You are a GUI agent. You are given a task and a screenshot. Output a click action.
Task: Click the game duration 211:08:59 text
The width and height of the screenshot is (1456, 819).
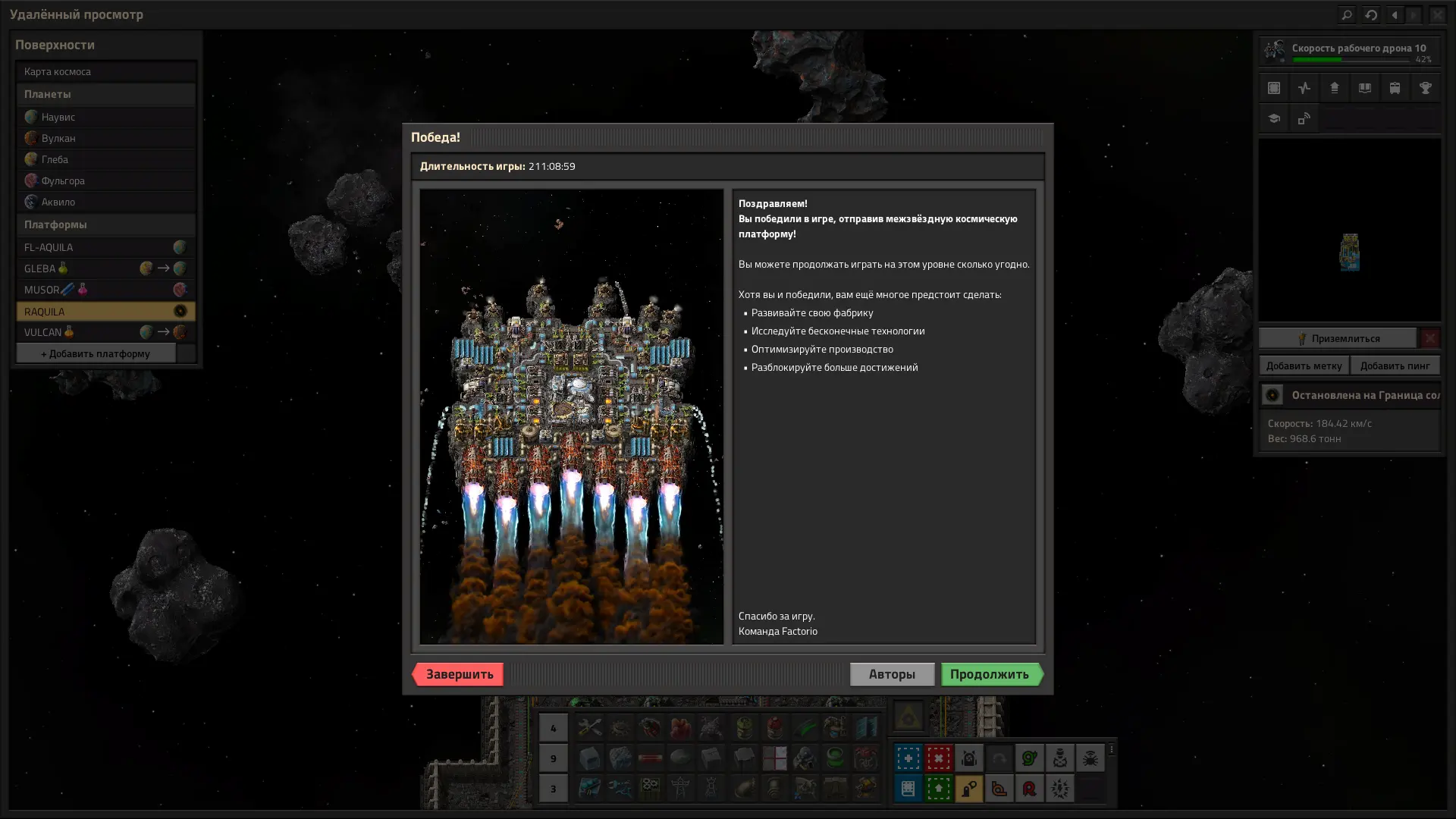[551, 166]
